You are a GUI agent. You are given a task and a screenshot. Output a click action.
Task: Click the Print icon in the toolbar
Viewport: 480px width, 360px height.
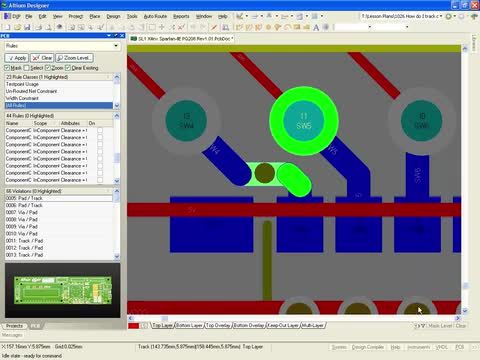[39, 27]
